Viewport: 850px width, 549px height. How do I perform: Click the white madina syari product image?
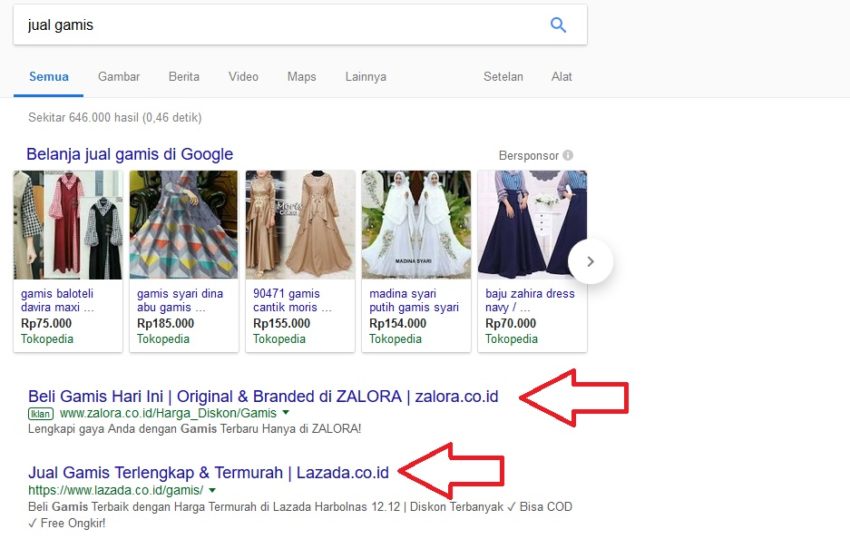click(x=416, y=225)
